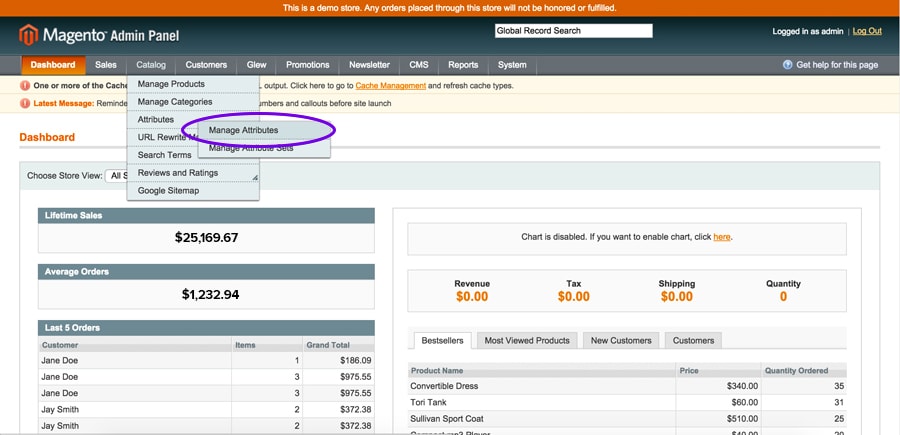Select Manage Categories menu entry
The height and width of the screenshot is (435, 900).
click(x=193, y=102)
